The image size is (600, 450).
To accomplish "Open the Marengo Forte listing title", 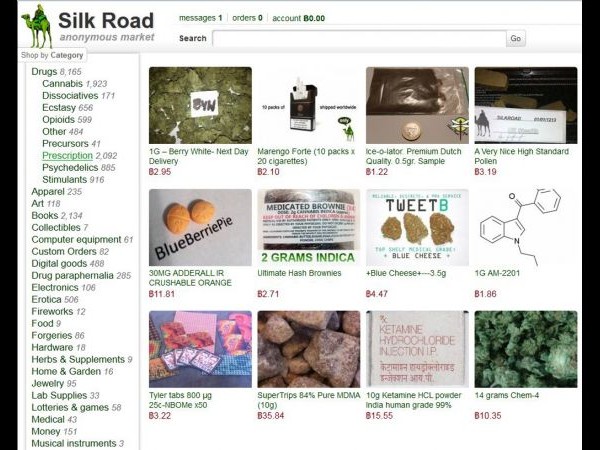I will point(306,156).
